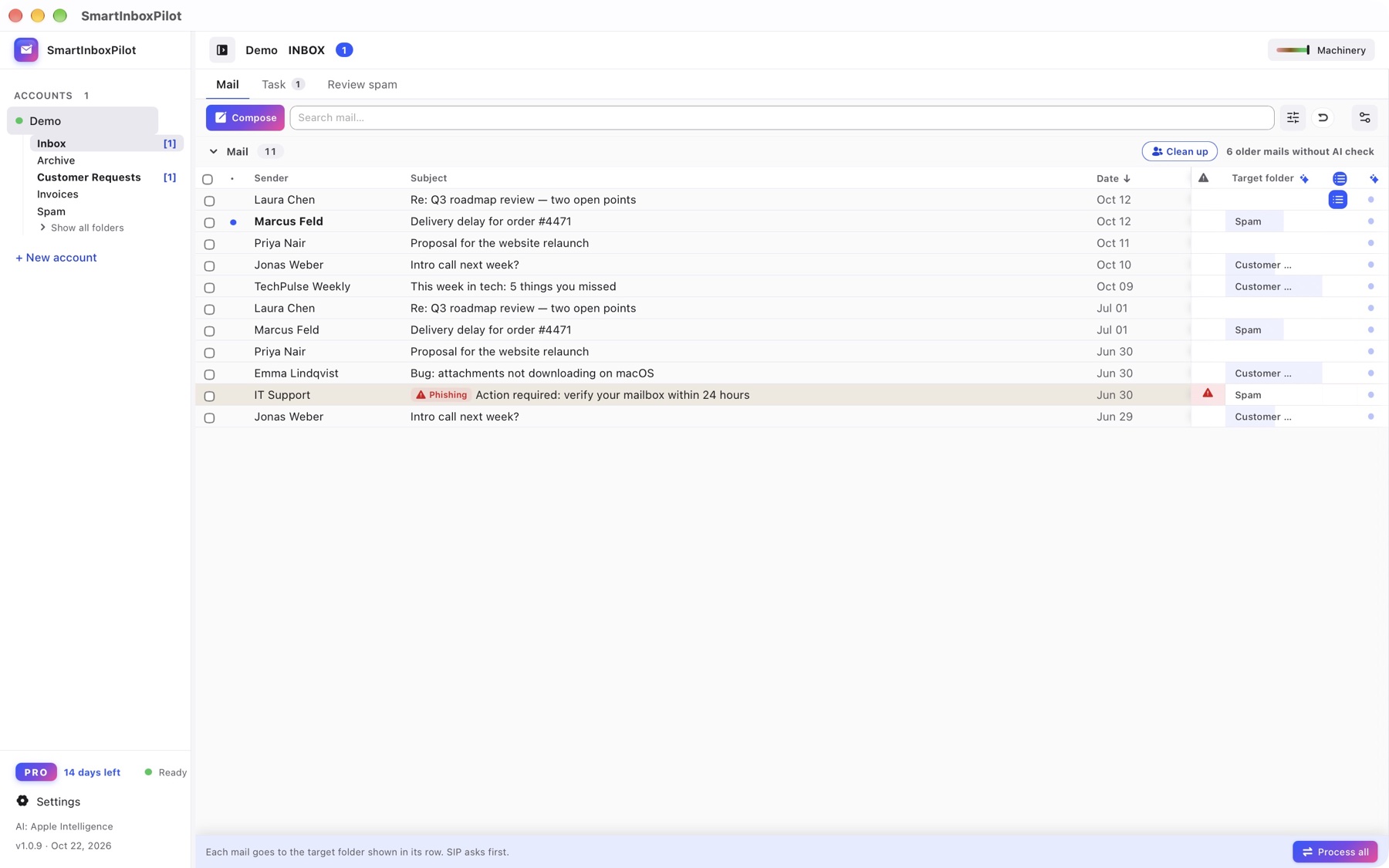Click the far-right sparkle column header icon
Screen dimensions: 1389x868
pos(1374,179)
